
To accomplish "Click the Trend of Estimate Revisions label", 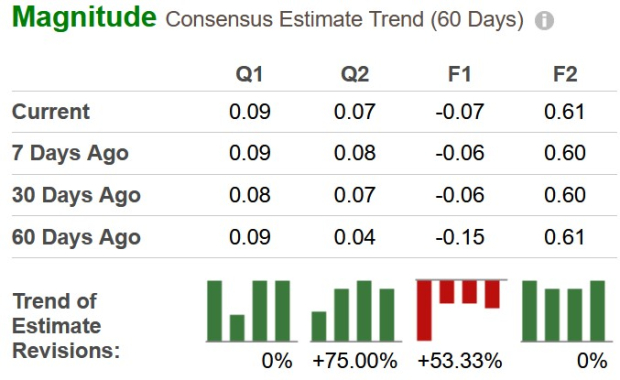I will click(x=66, y=326).
